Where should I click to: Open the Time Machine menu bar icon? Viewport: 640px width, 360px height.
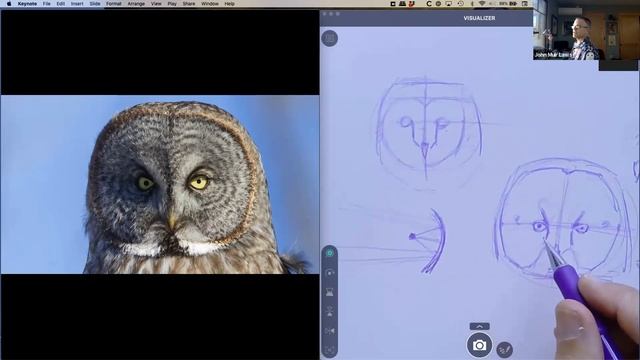460,4
